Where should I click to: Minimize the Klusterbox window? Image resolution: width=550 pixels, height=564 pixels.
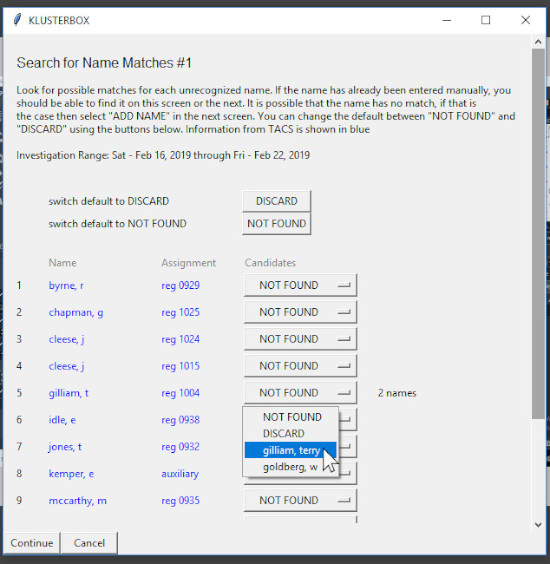pos(447,20)
